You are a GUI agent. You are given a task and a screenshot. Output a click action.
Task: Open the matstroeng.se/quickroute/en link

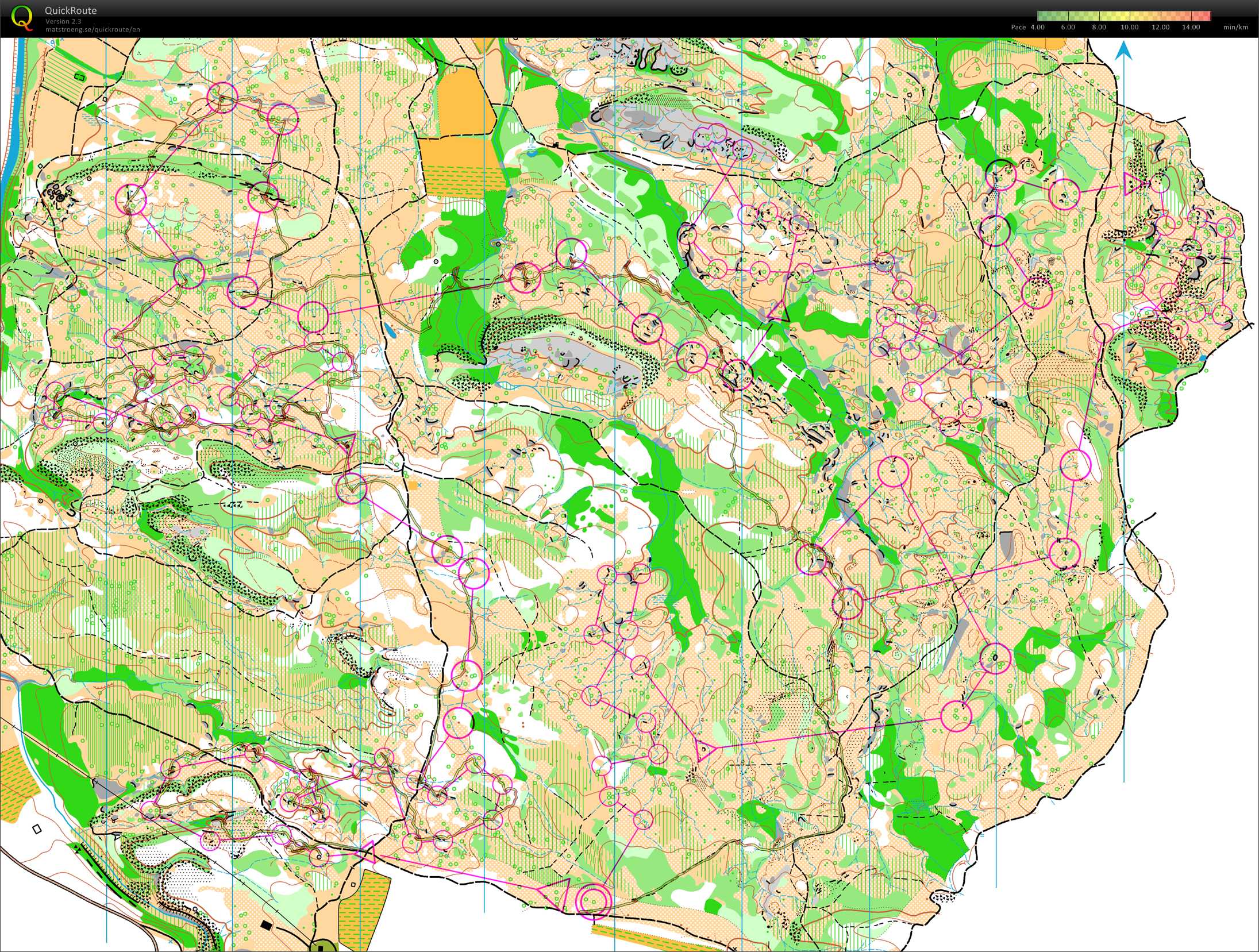pyautogui.click(x=93, y=29)
